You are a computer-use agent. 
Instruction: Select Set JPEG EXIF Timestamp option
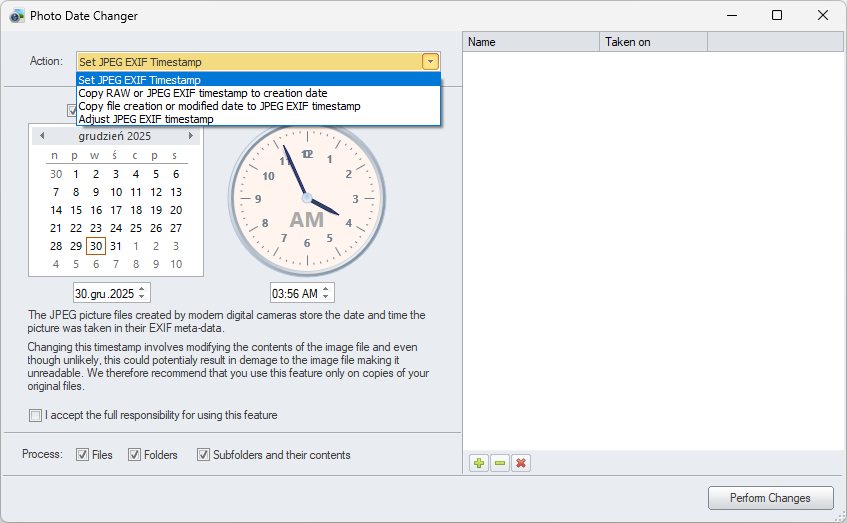pos(259,80)
